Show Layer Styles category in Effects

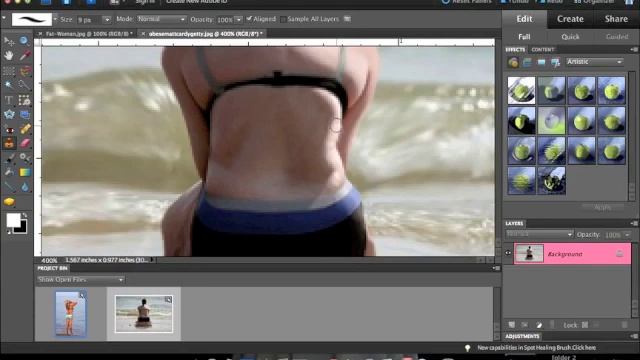coord(527,62)
